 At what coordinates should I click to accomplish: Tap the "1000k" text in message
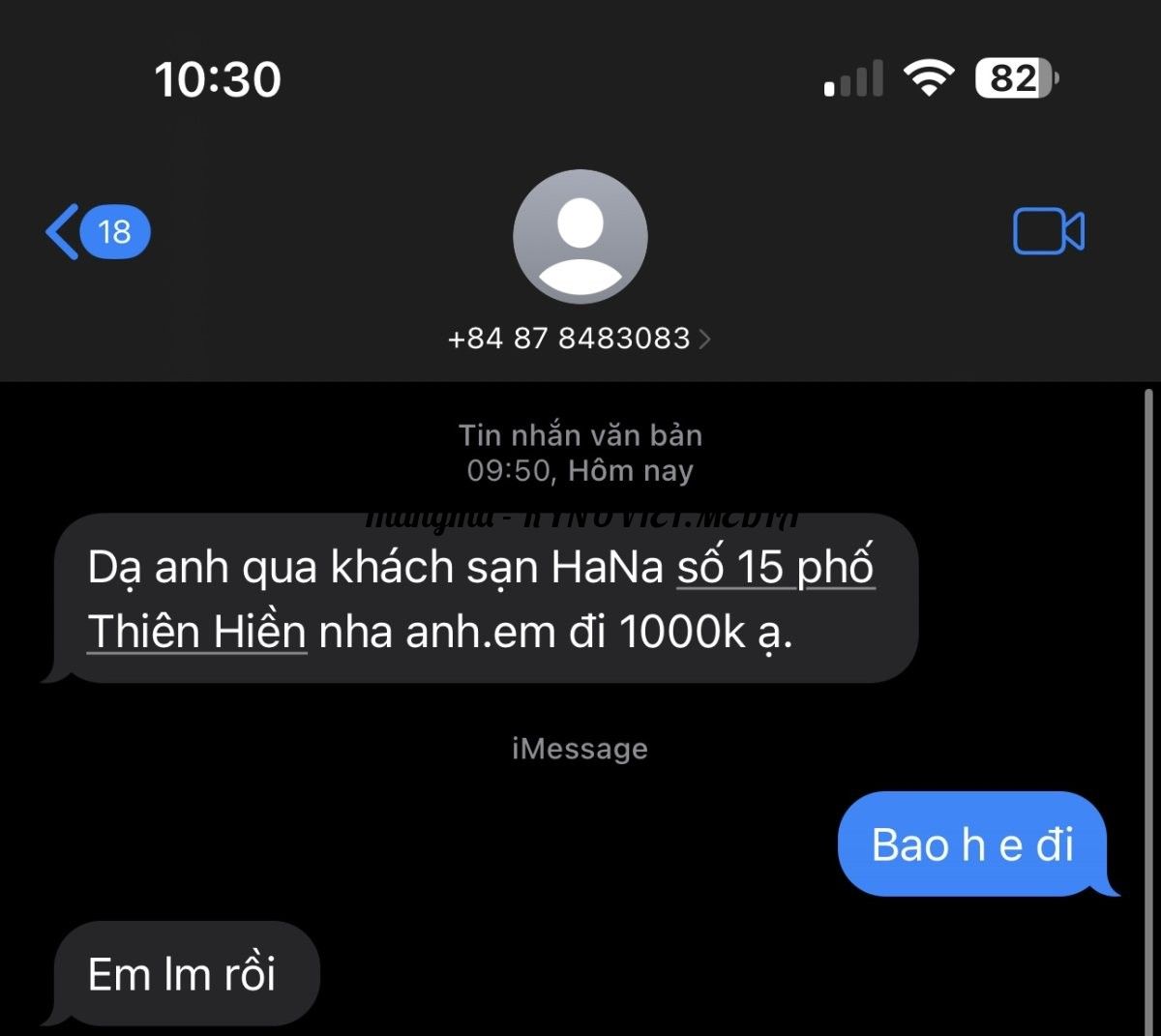[682, 632]
